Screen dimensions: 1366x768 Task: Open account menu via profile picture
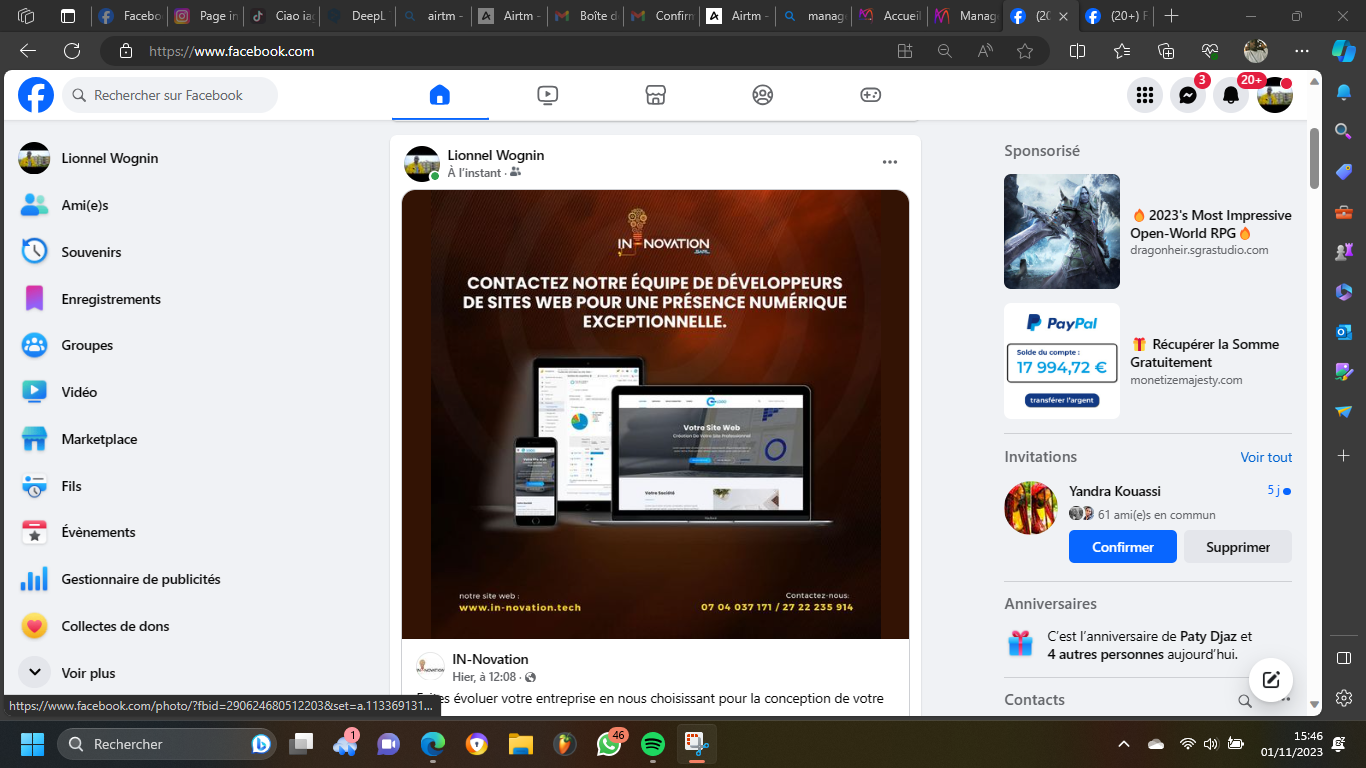click(1274, 95)
